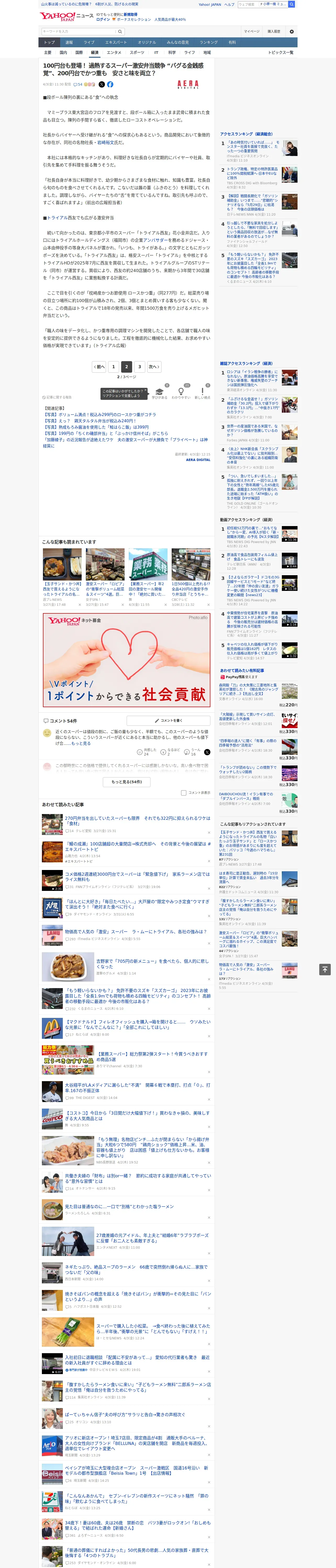336x1568 pixels.
Task: Open the 有料 navigation tab
Action: click(x=232, y=43)
